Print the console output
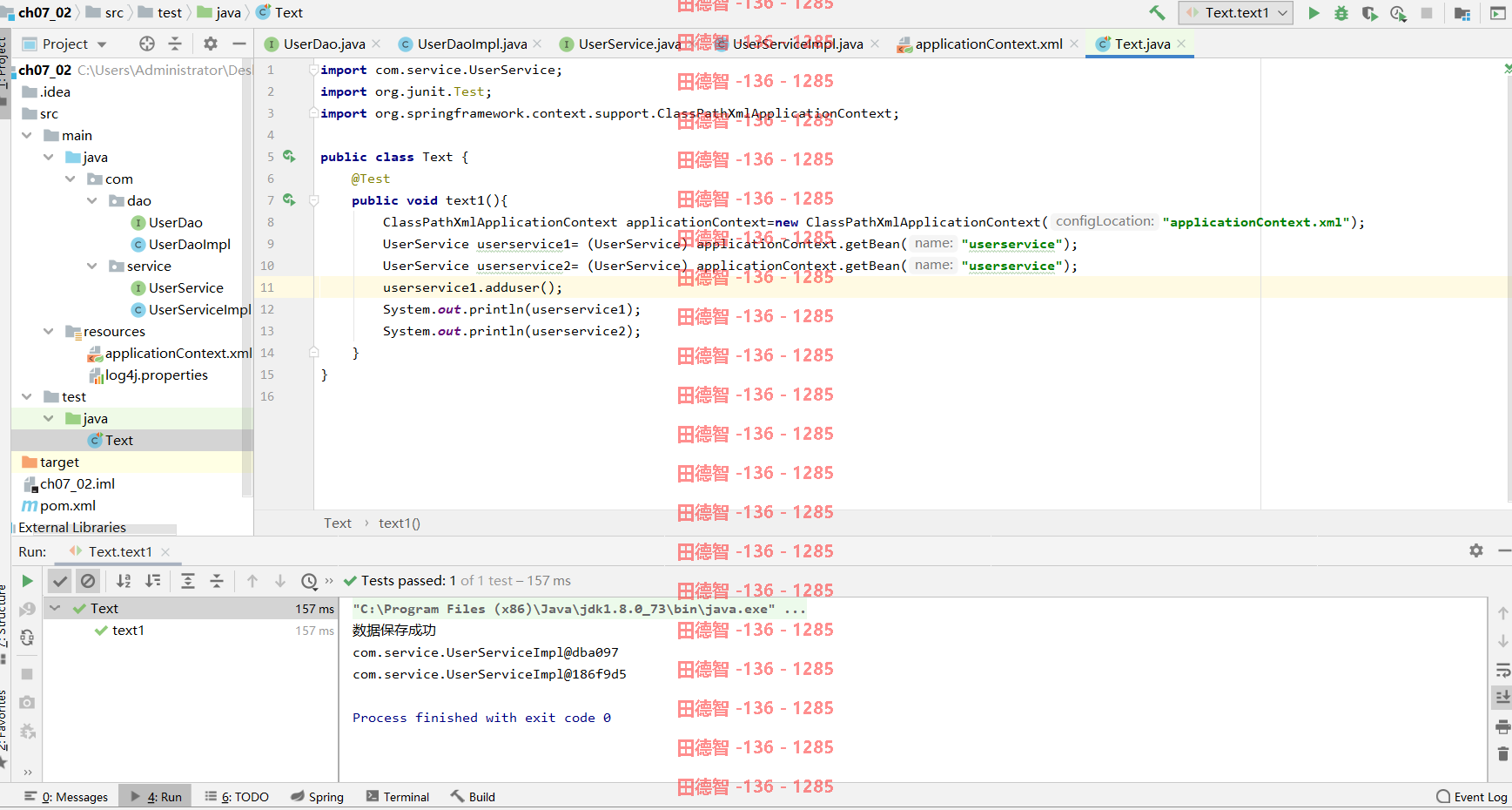Image resolution: width=1512 pixels, height=810 pixels. click(1502, 726)
